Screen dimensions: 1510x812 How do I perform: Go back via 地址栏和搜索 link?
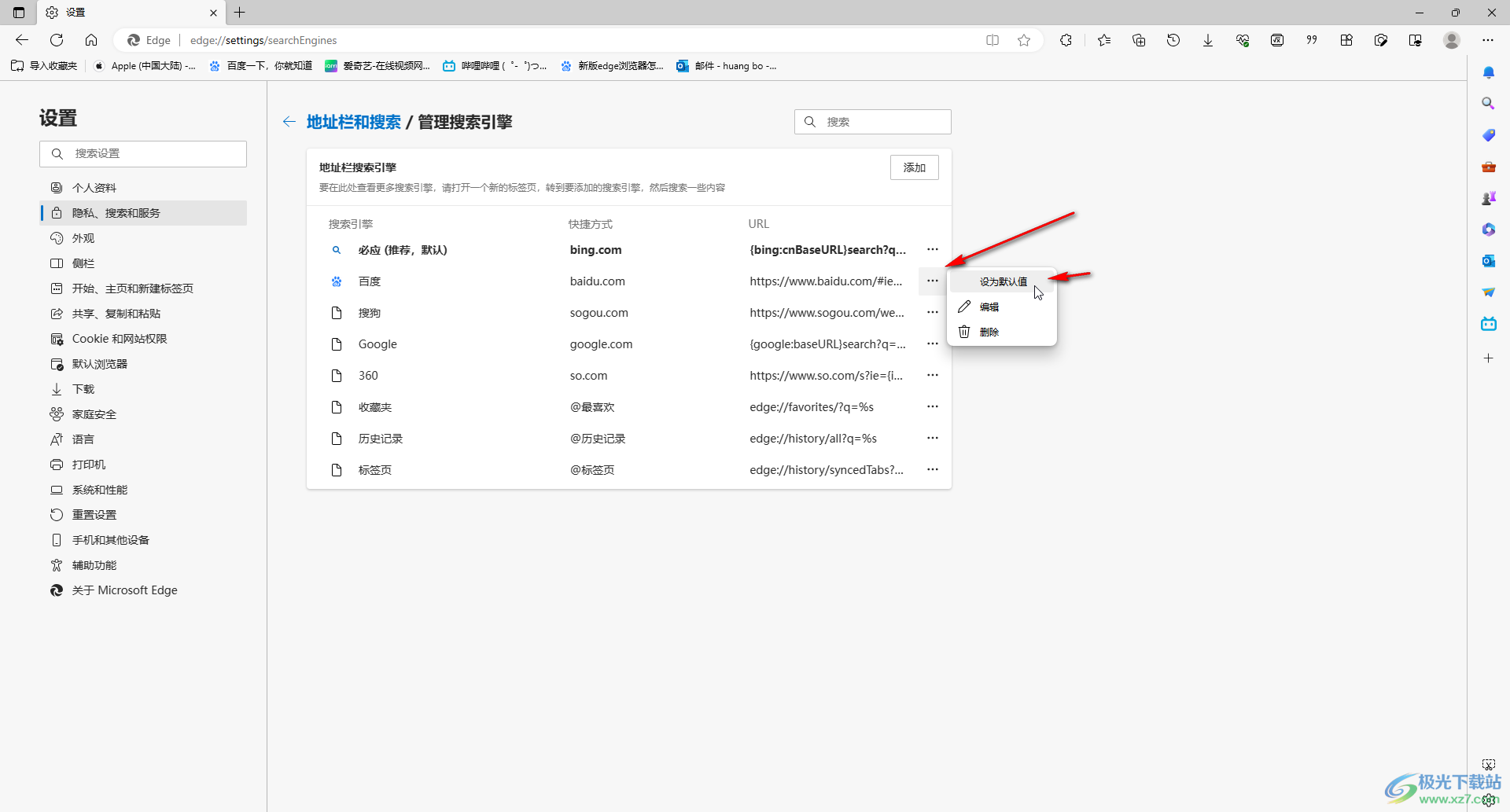pos(353,122)
